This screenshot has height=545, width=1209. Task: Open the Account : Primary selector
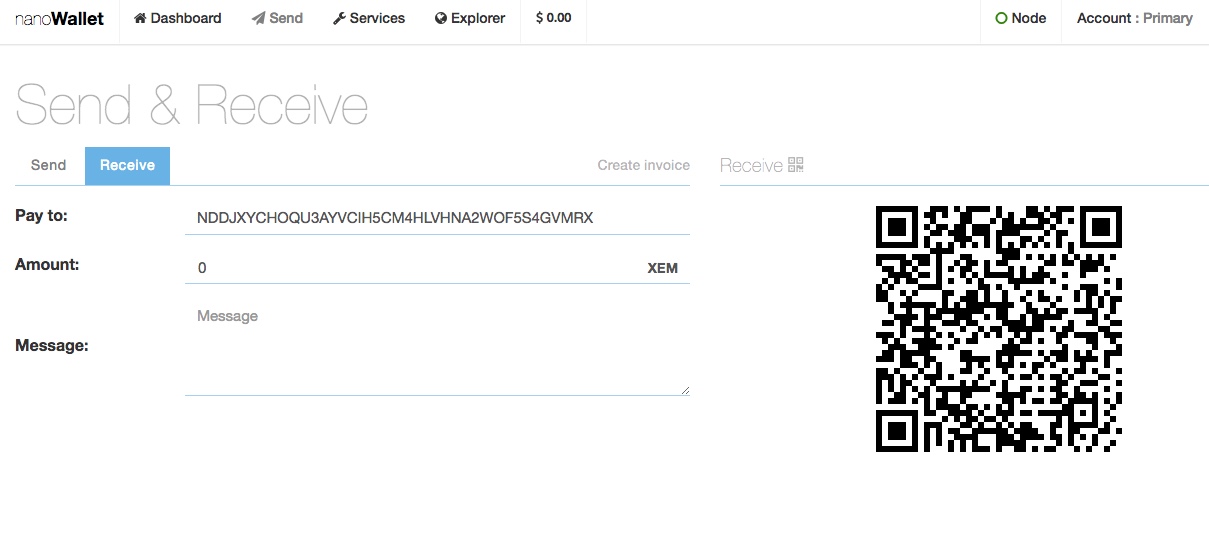click(x=1135, y=18)
